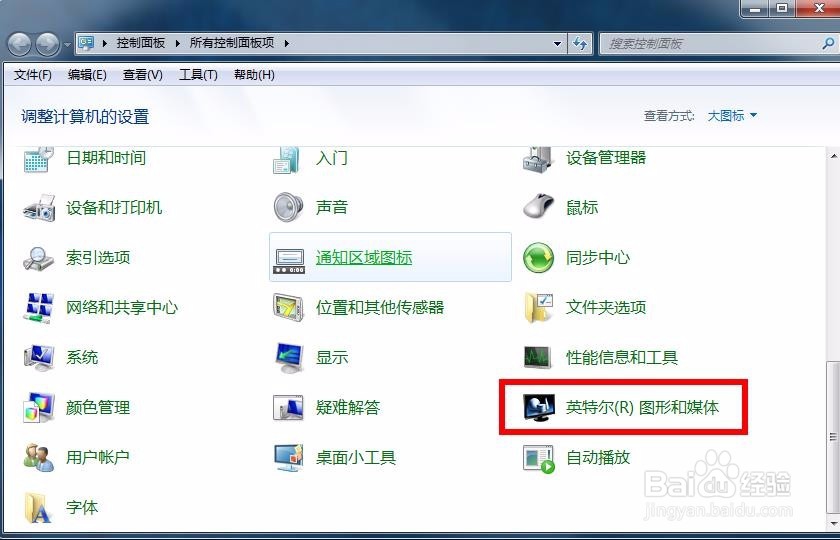Open the 颜色管理 icon
840x540 pixels.
coord(39,407)
